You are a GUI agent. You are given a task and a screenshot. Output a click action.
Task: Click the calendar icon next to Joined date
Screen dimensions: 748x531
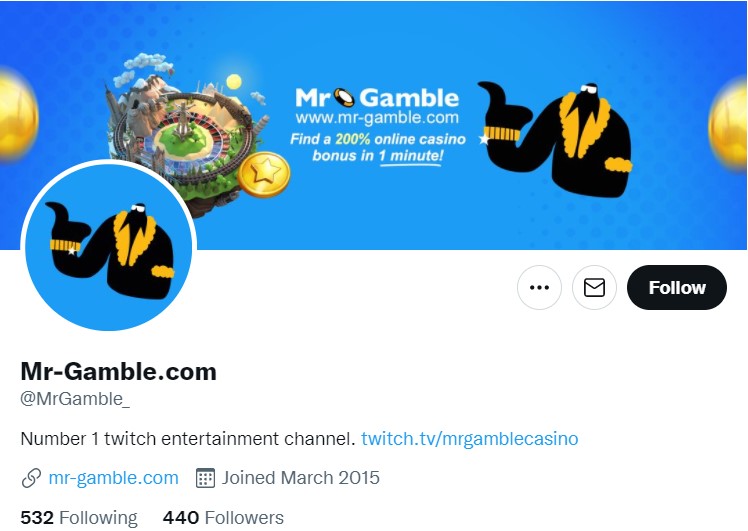tap(206, 478)
